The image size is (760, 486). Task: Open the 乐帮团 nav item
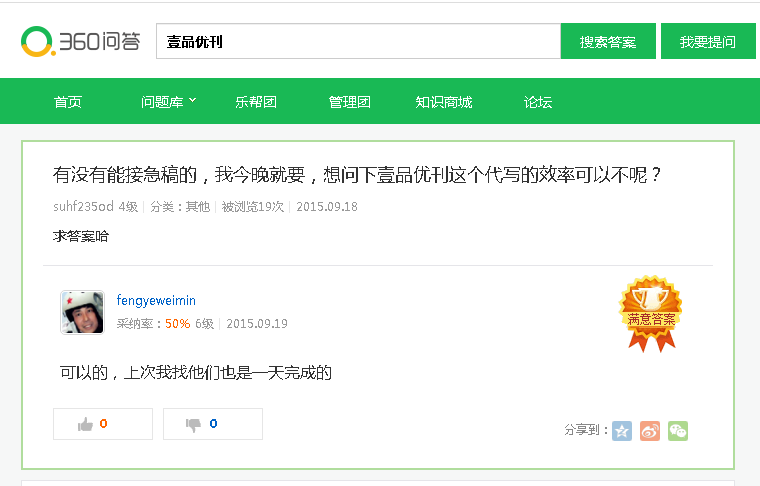[256, 102]
